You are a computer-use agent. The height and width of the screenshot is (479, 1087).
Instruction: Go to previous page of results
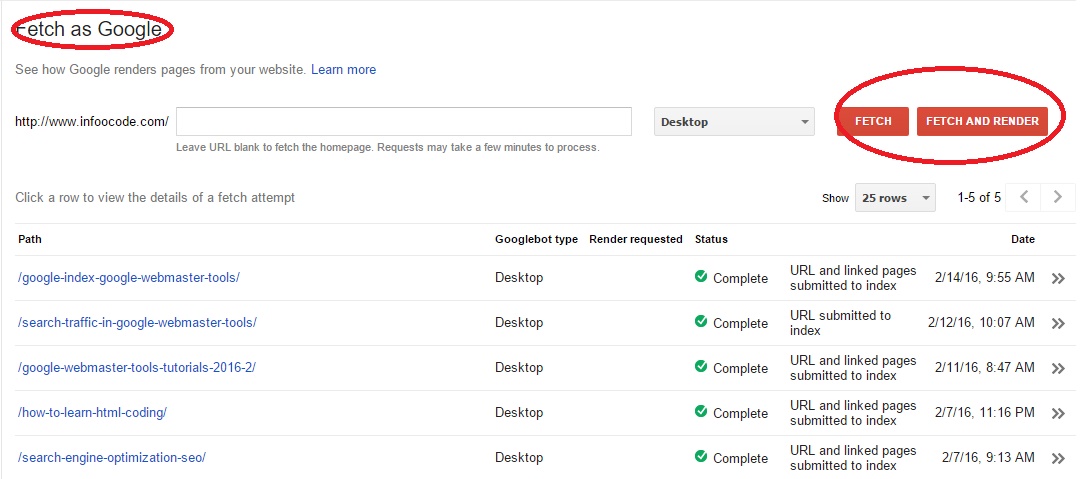(x=1023, y=197)
